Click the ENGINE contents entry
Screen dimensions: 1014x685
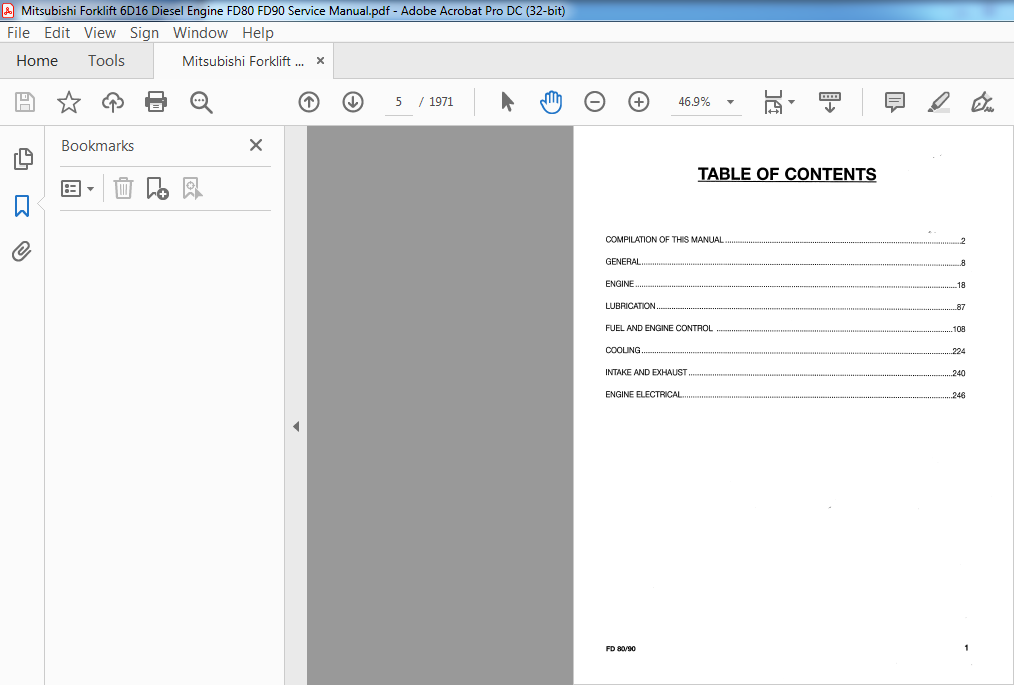coord(785,284)
